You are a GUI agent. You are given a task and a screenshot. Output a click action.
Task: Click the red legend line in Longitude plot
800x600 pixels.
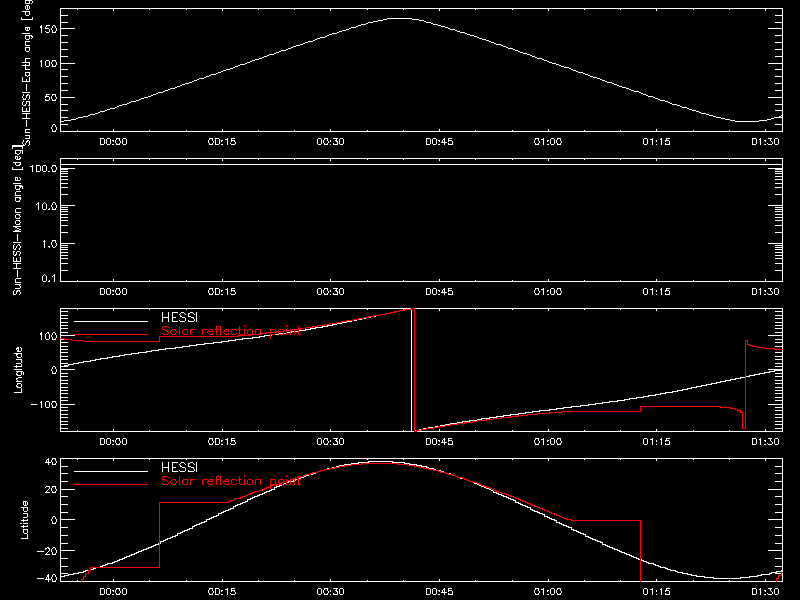(111, 335)
